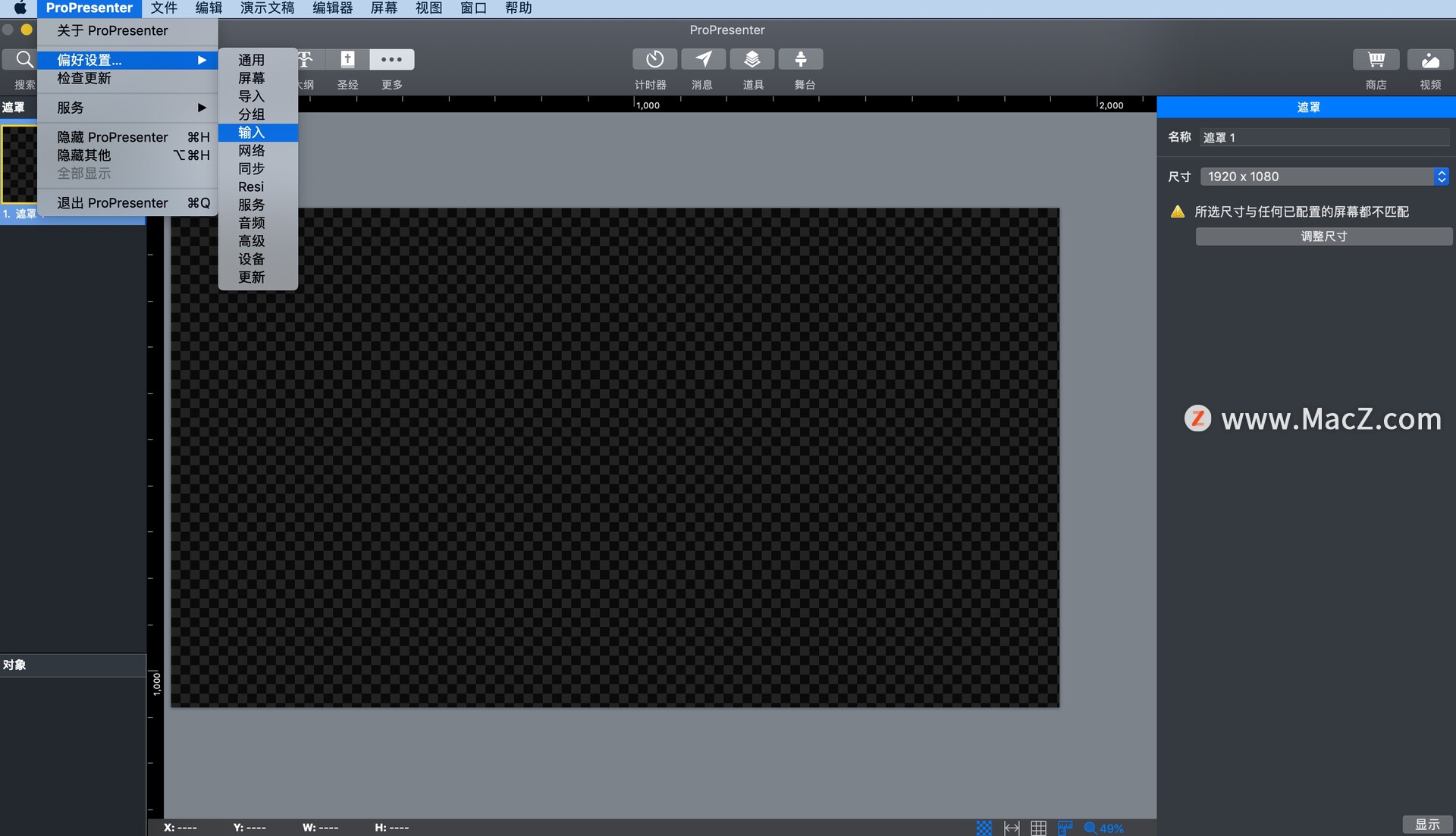Image resolution: width=1456 pixels, height=836 pixels.
Task: Select 关于 ProPresenter menu entry
Action: (x=127, y=30)
